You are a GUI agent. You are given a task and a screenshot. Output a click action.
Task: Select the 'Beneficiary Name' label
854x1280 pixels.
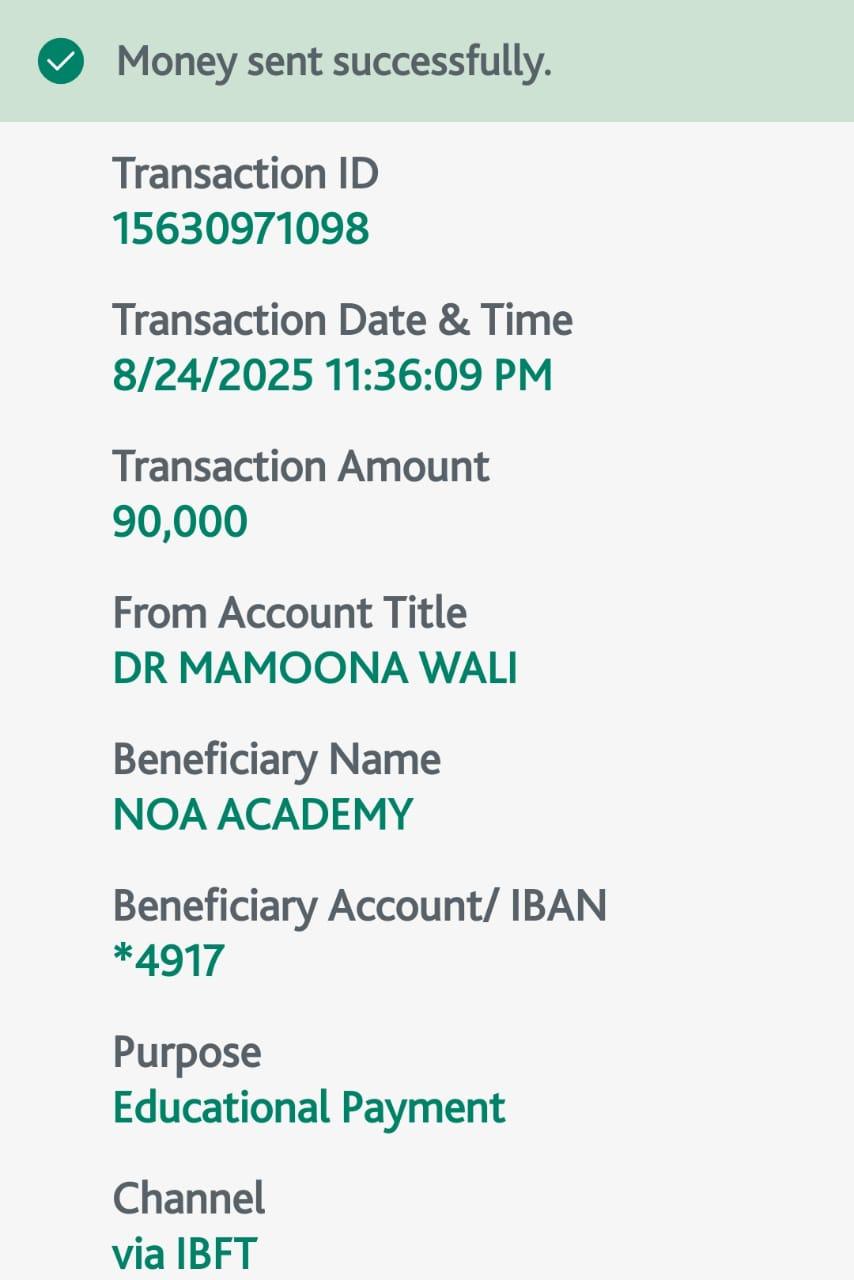(x=276, y=759)
